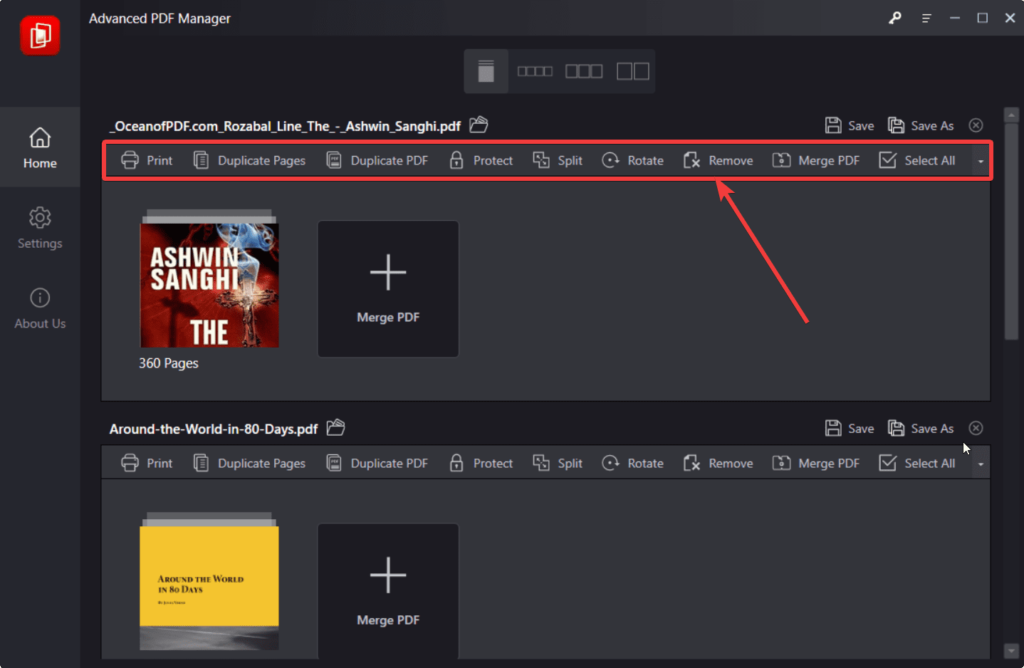Split the Around-the-World-in-80-Days PDF

(558, 464)
